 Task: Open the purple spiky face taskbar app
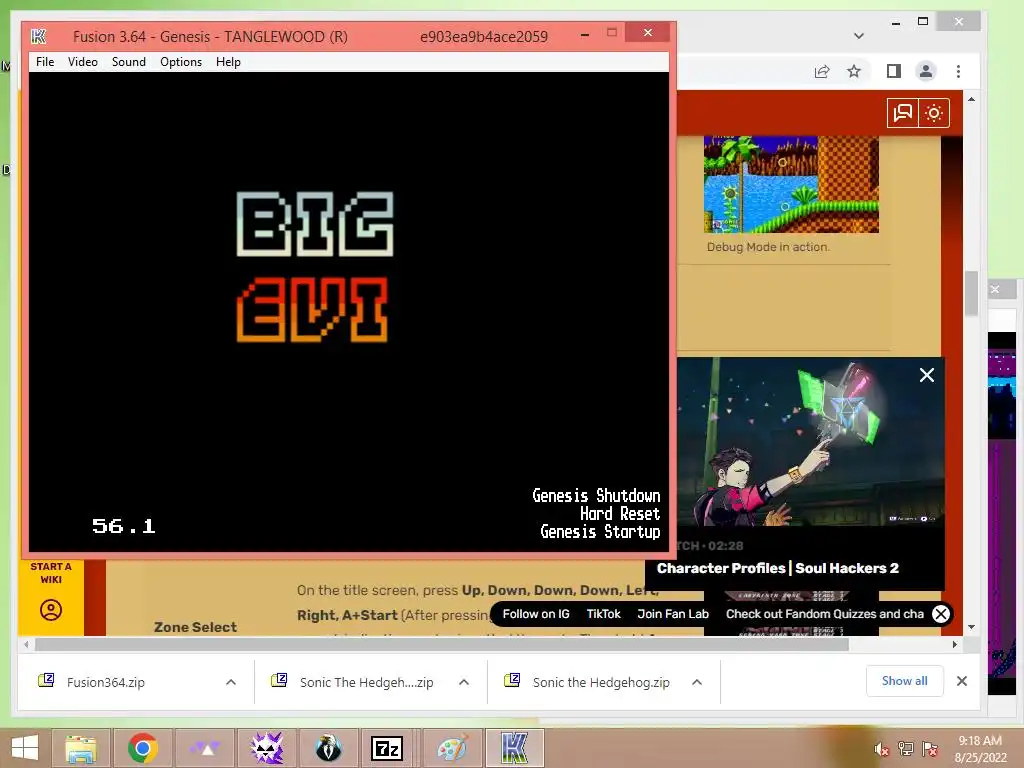click(x=266, y=748)
